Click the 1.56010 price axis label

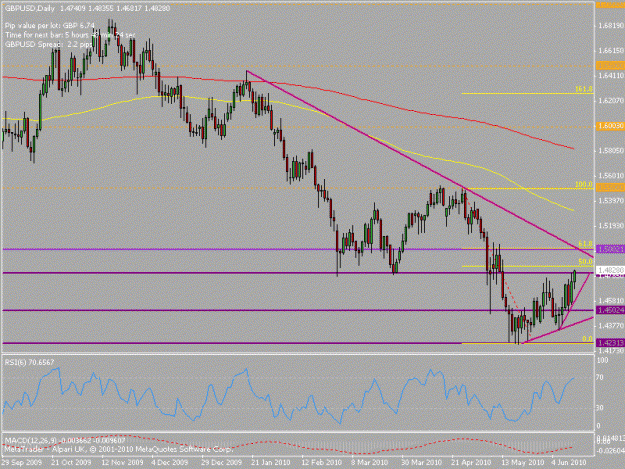coord(611,175)
